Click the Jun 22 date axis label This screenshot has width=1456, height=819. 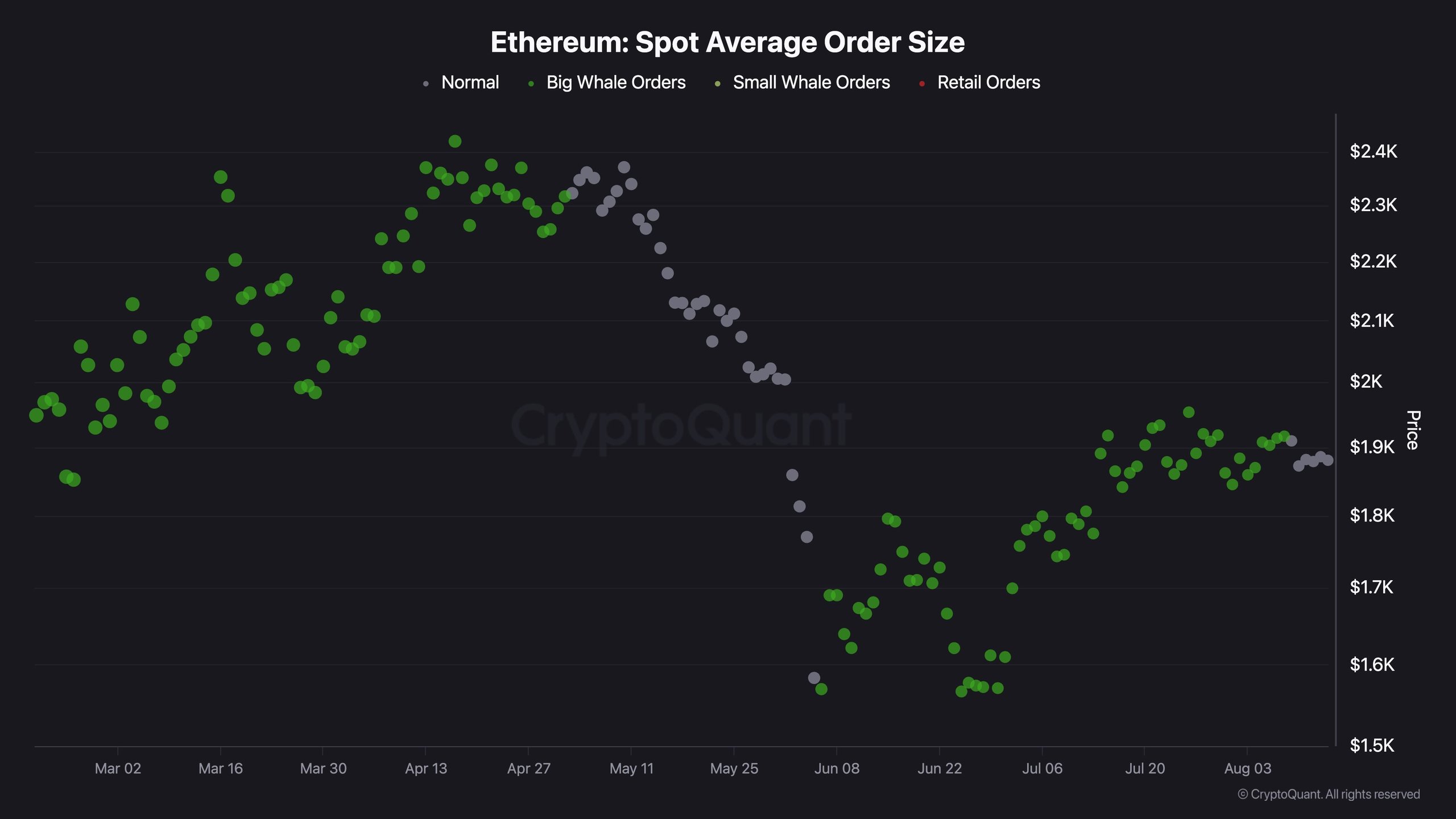tap(940, 768)
